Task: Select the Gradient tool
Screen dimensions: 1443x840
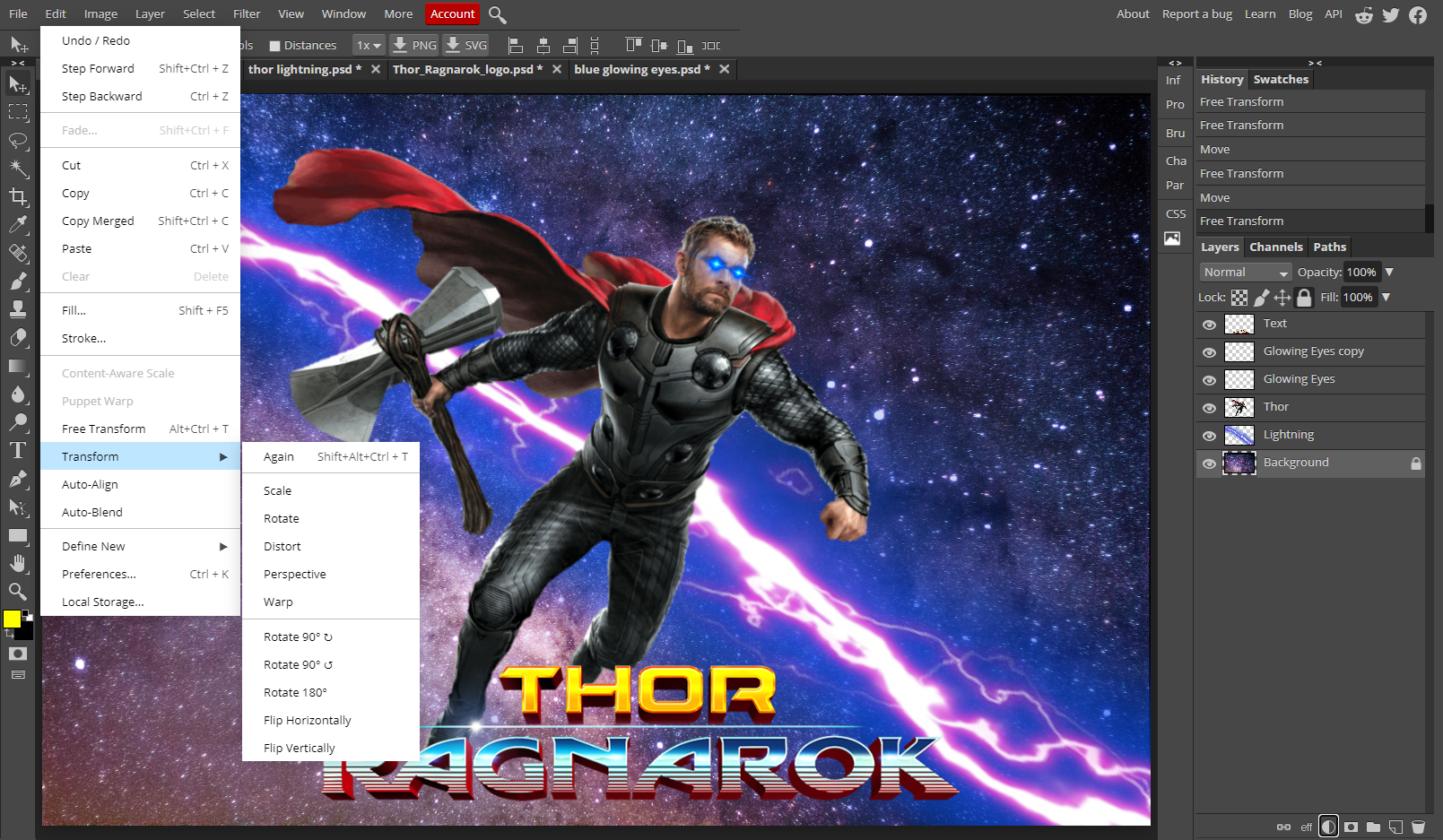Action: tap(18, 366)
